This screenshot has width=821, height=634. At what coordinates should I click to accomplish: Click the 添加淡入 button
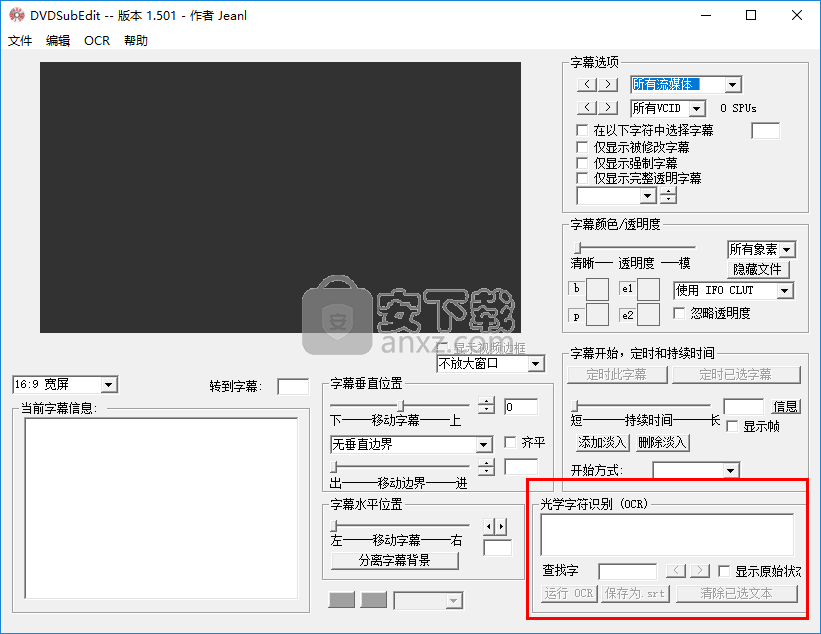602,442
